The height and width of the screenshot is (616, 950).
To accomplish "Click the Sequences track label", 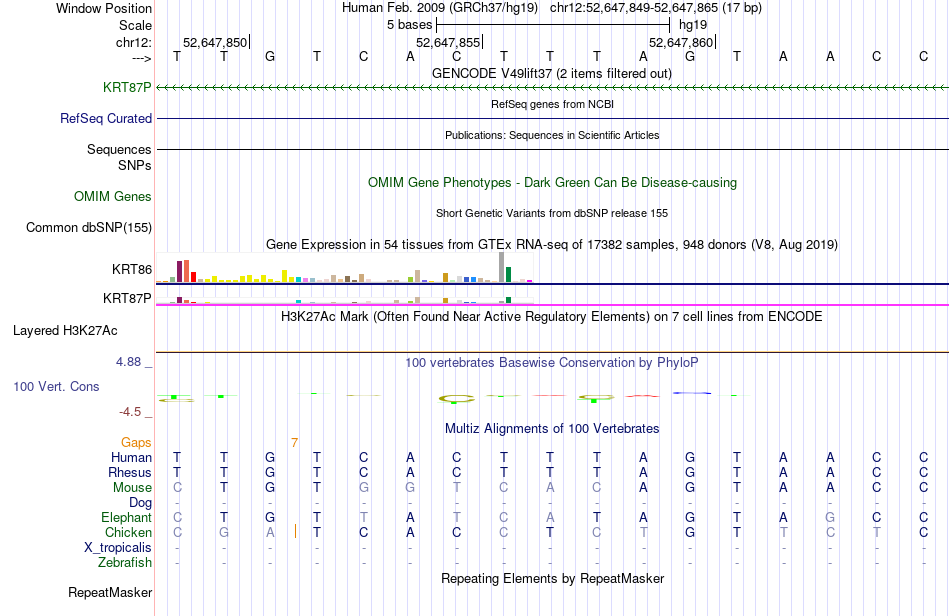I will click(x=119, y=149).
